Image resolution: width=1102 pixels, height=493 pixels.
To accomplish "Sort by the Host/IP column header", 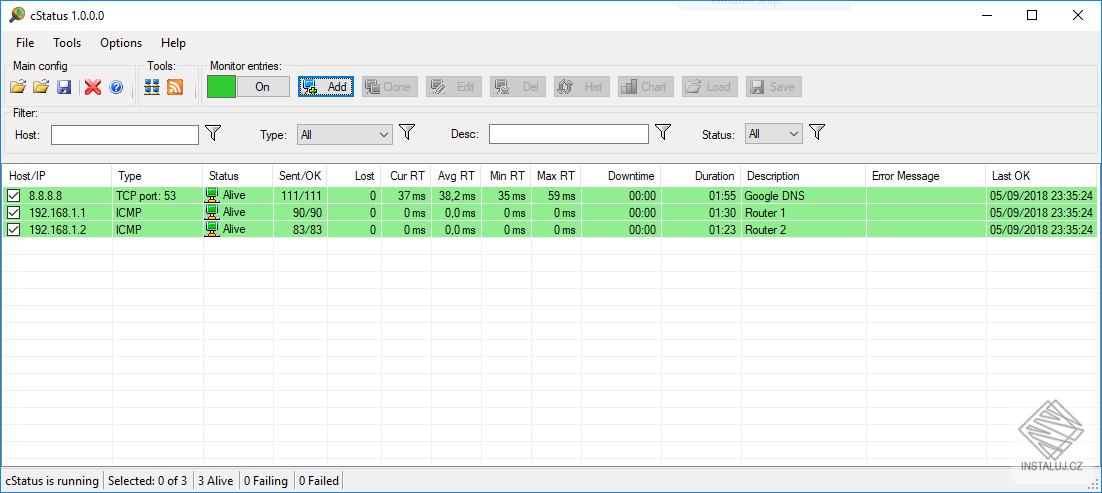I will [57, 176].
